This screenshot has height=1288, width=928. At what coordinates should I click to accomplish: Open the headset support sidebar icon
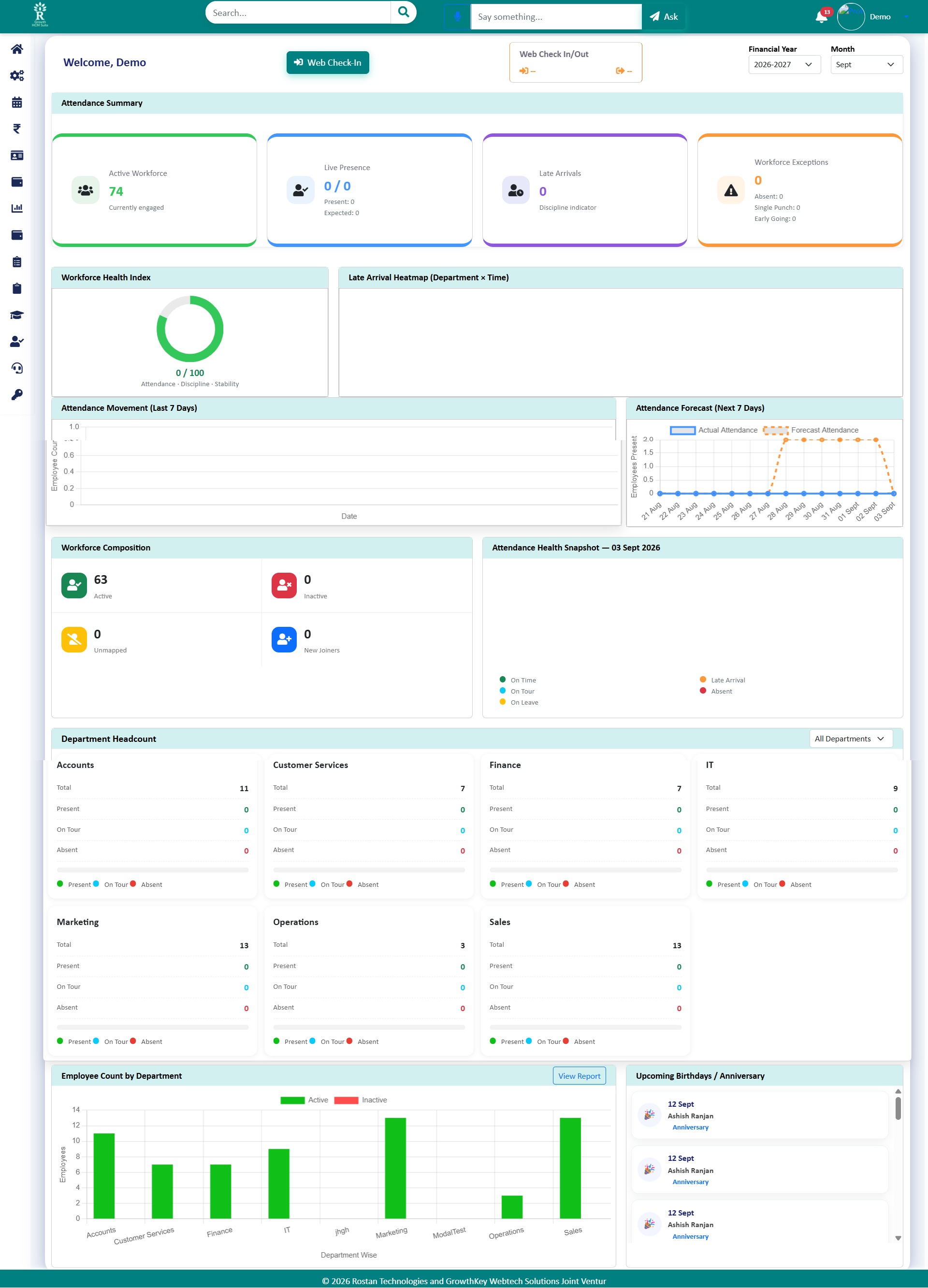[x=17, y=368]
